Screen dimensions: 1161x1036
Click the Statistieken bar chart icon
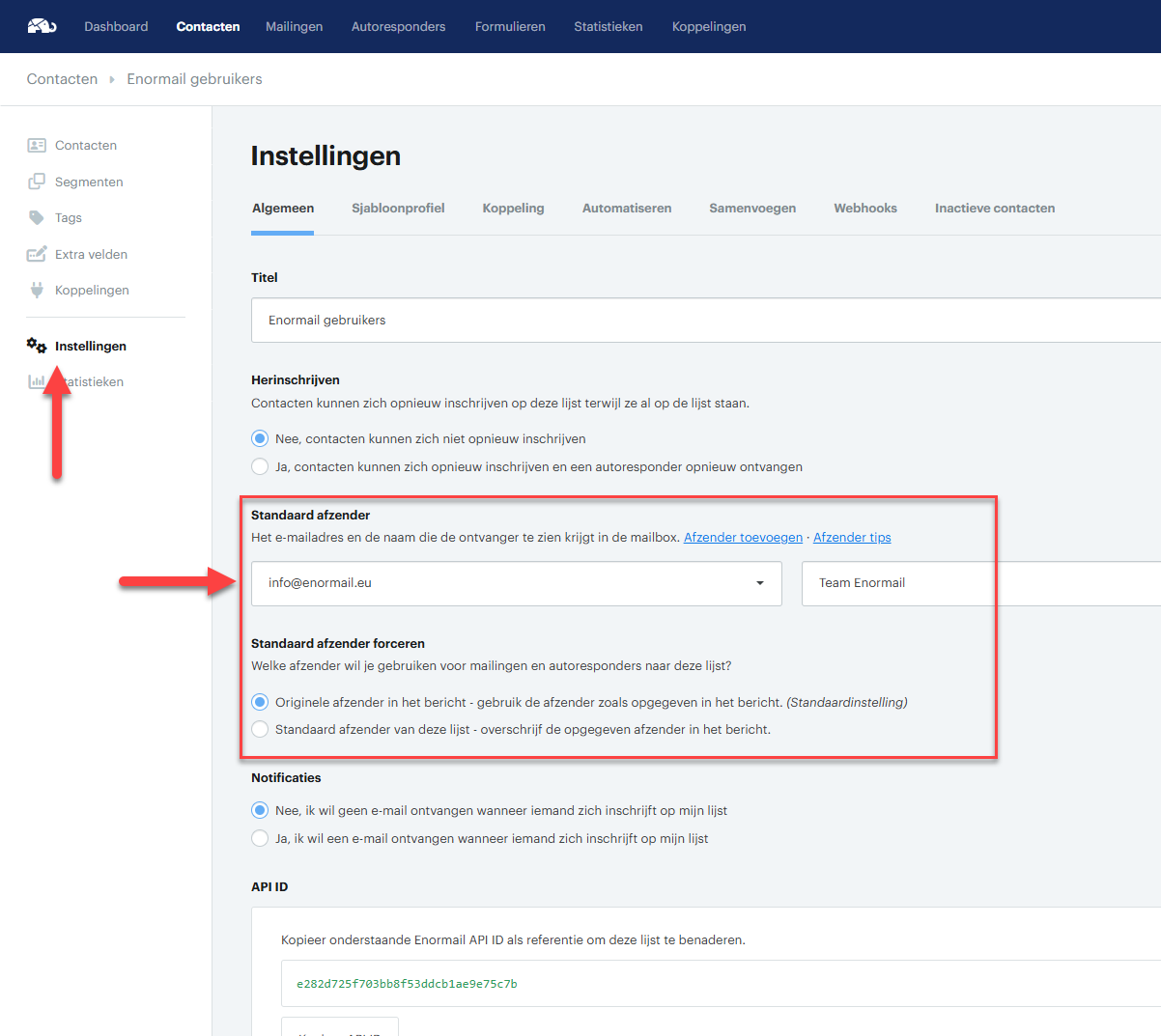pos(37,381)
